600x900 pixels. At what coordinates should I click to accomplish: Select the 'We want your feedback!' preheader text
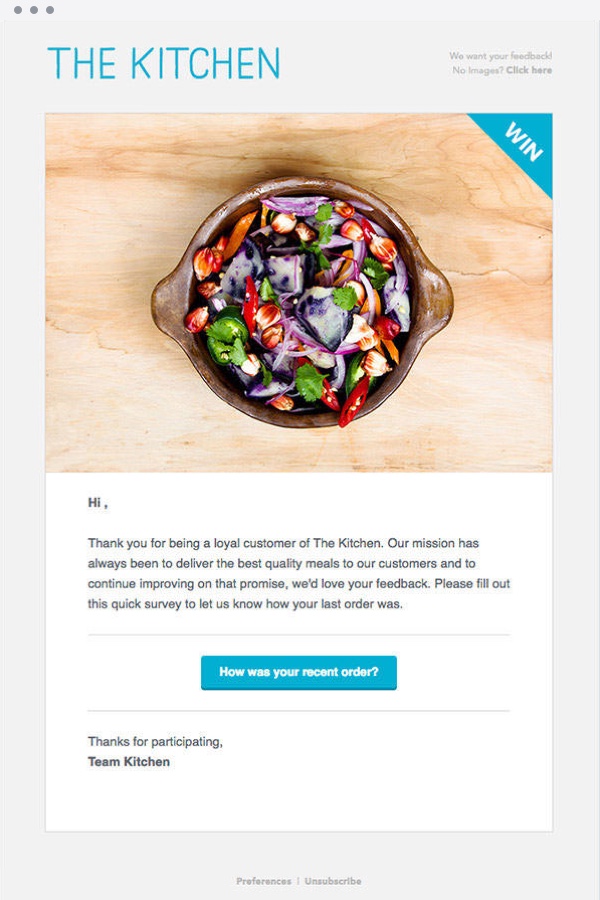[x=501, y=56]
